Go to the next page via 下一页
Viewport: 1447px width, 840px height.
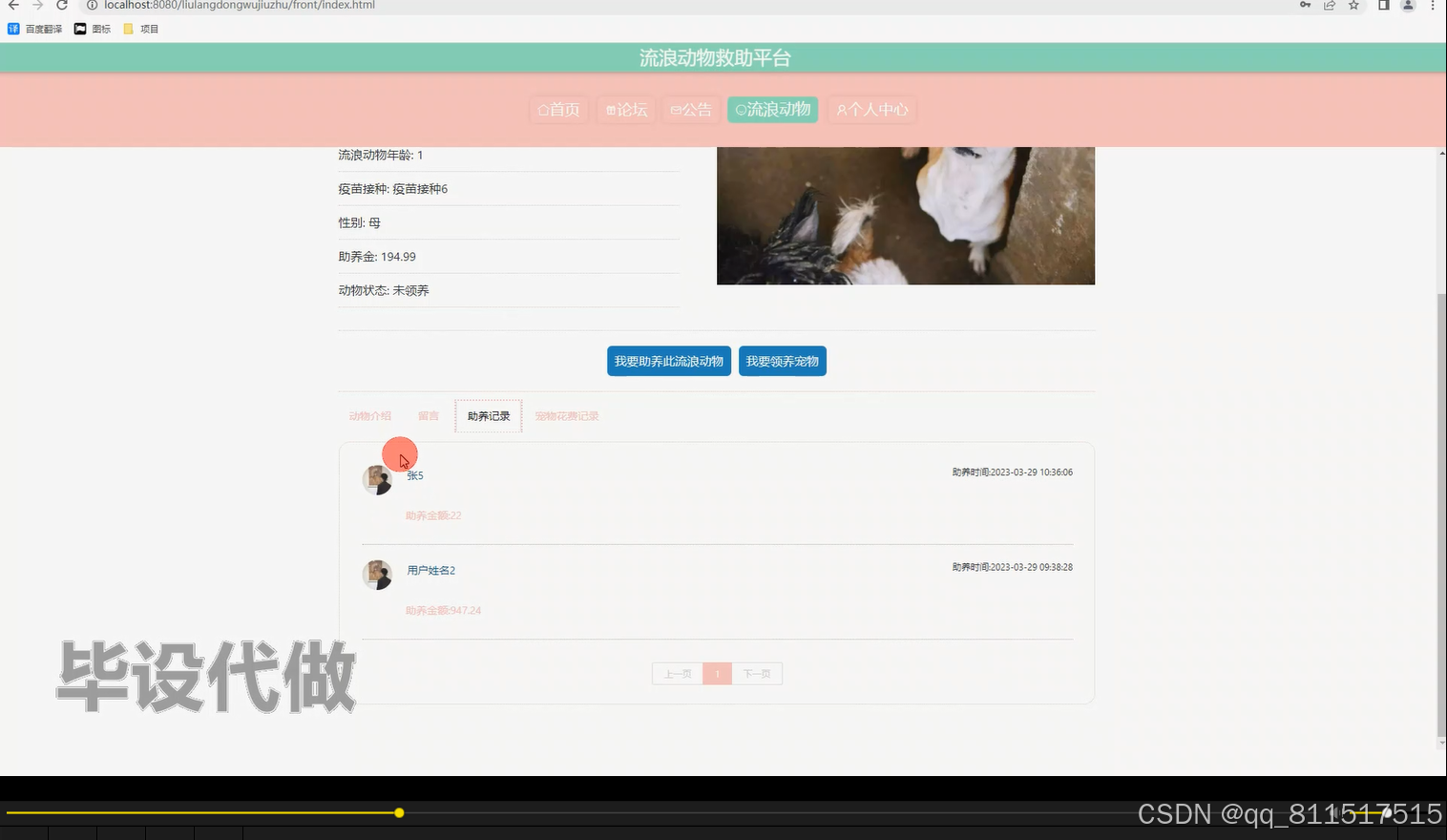[757, 673]
